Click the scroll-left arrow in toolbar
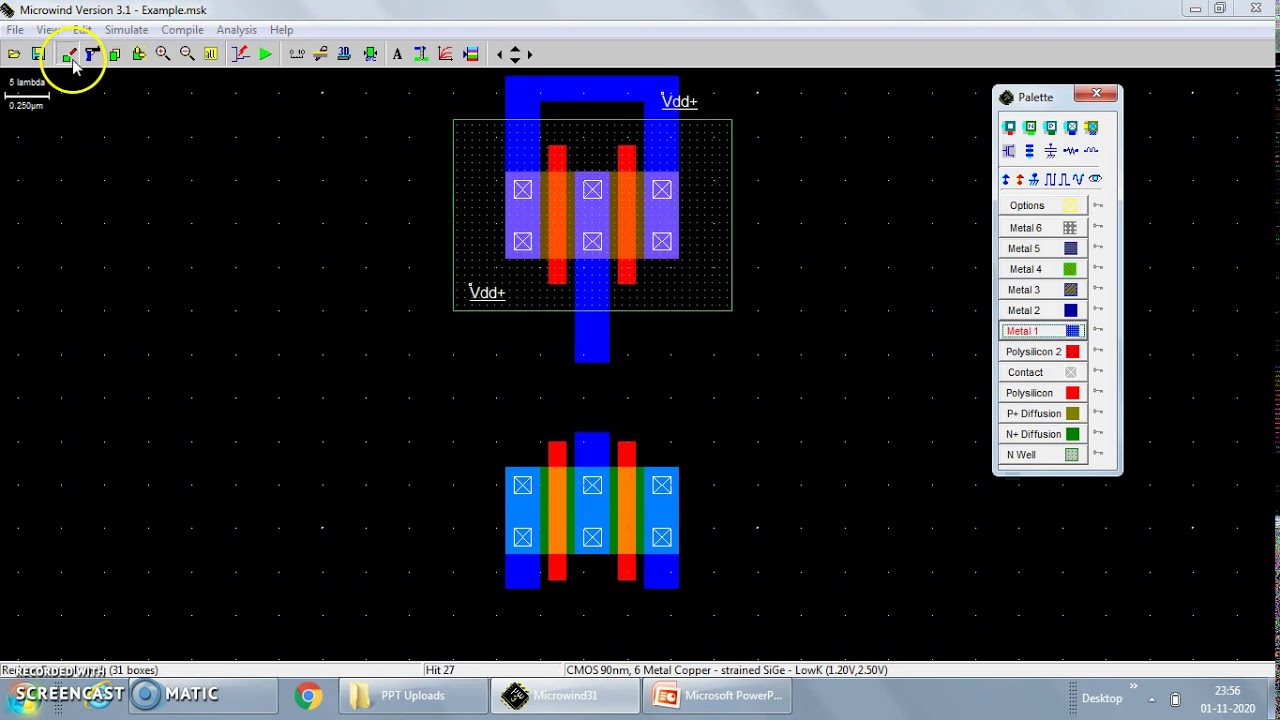Image resolution: width=1280 pixels, height=720 pixels. [x=500, y=54]
